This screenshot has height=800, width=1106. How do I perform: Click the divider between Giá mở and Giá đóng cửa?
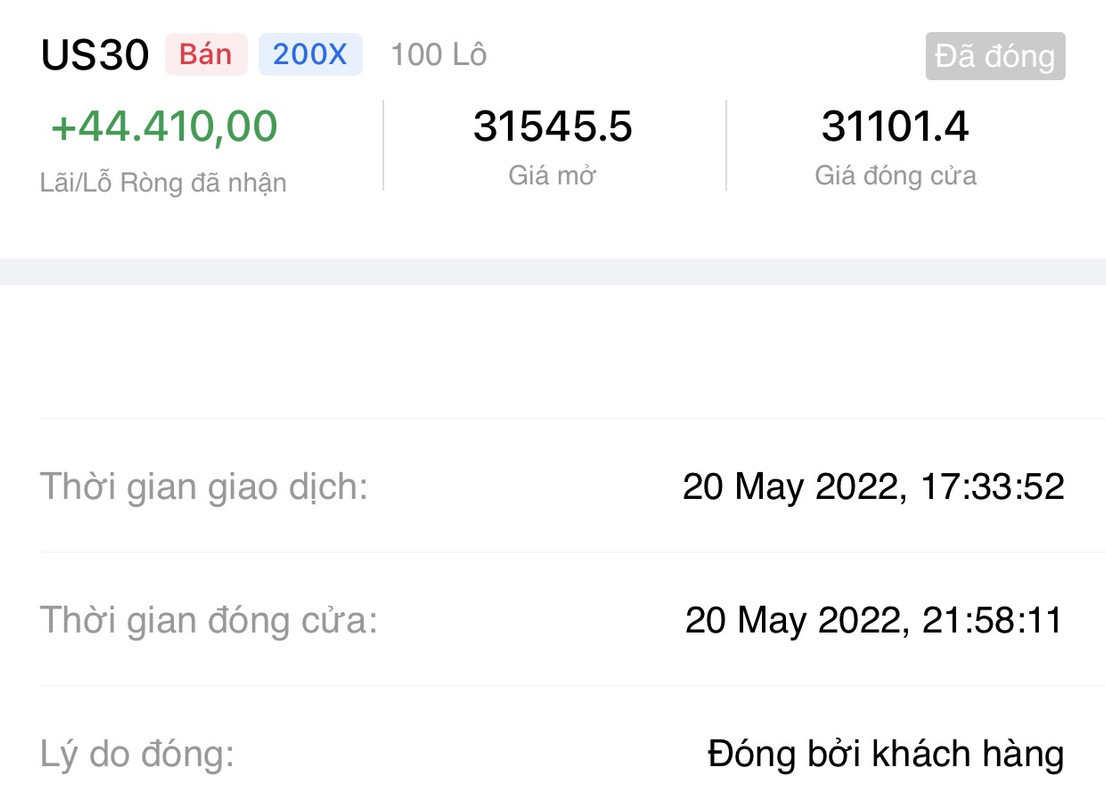coord(726,145)
